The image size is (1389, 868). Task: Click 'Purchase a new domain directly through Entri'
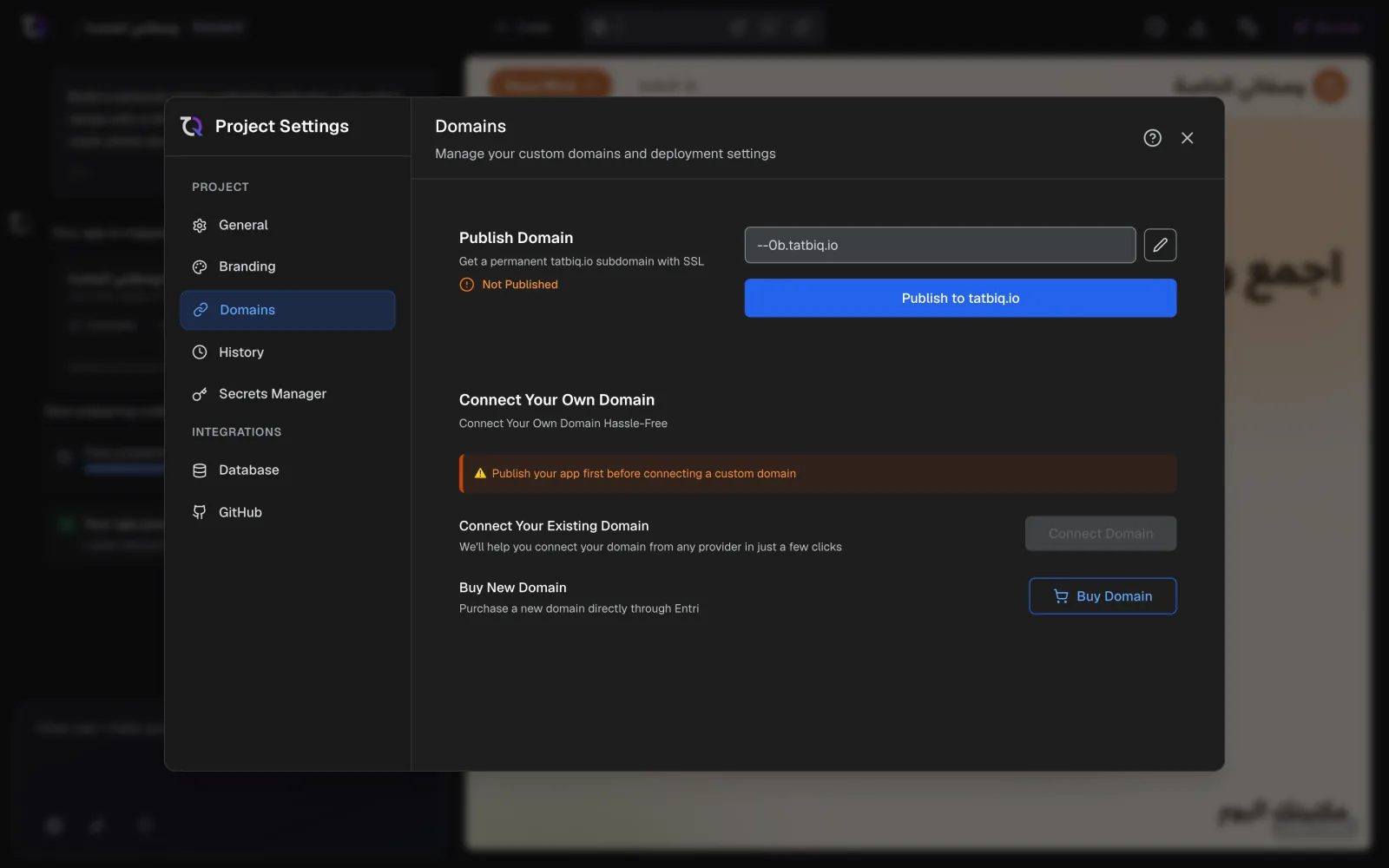tap(579, 608)
